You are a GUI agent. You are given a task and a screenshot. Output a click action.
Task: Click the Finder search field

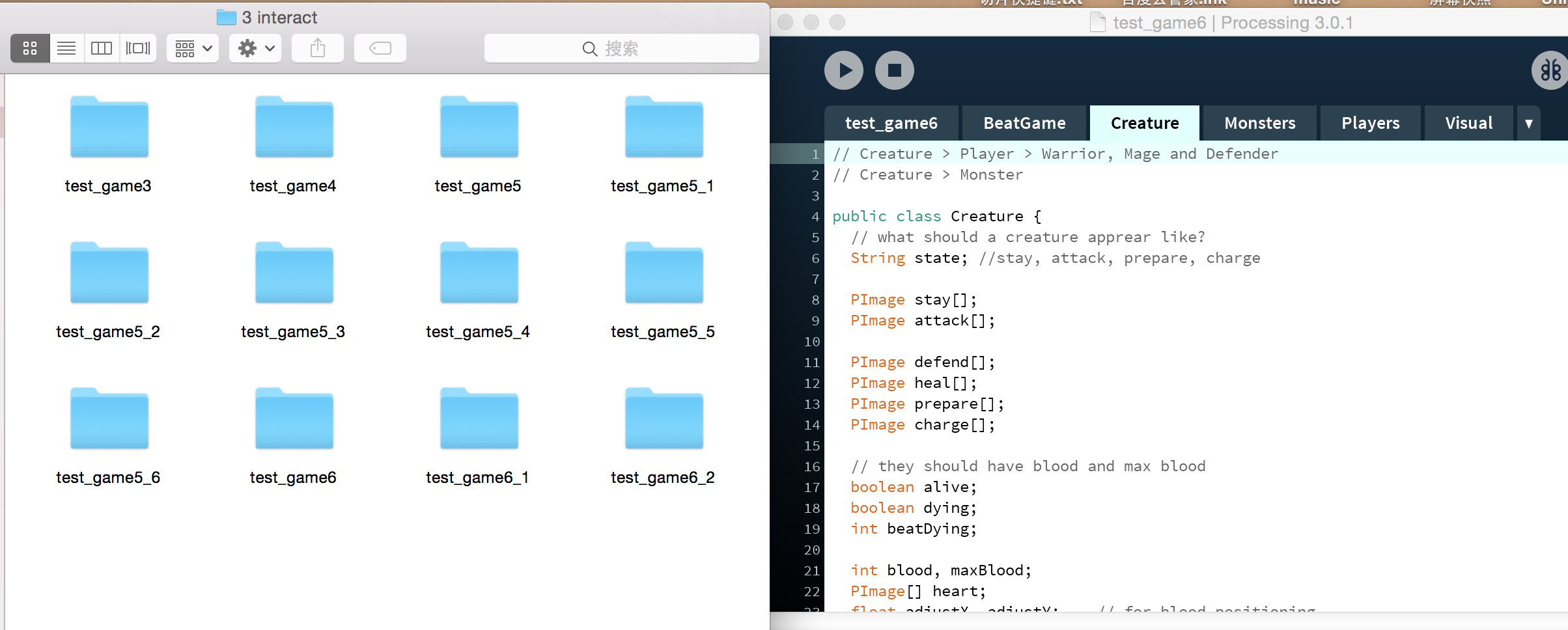tap(622, 48)
